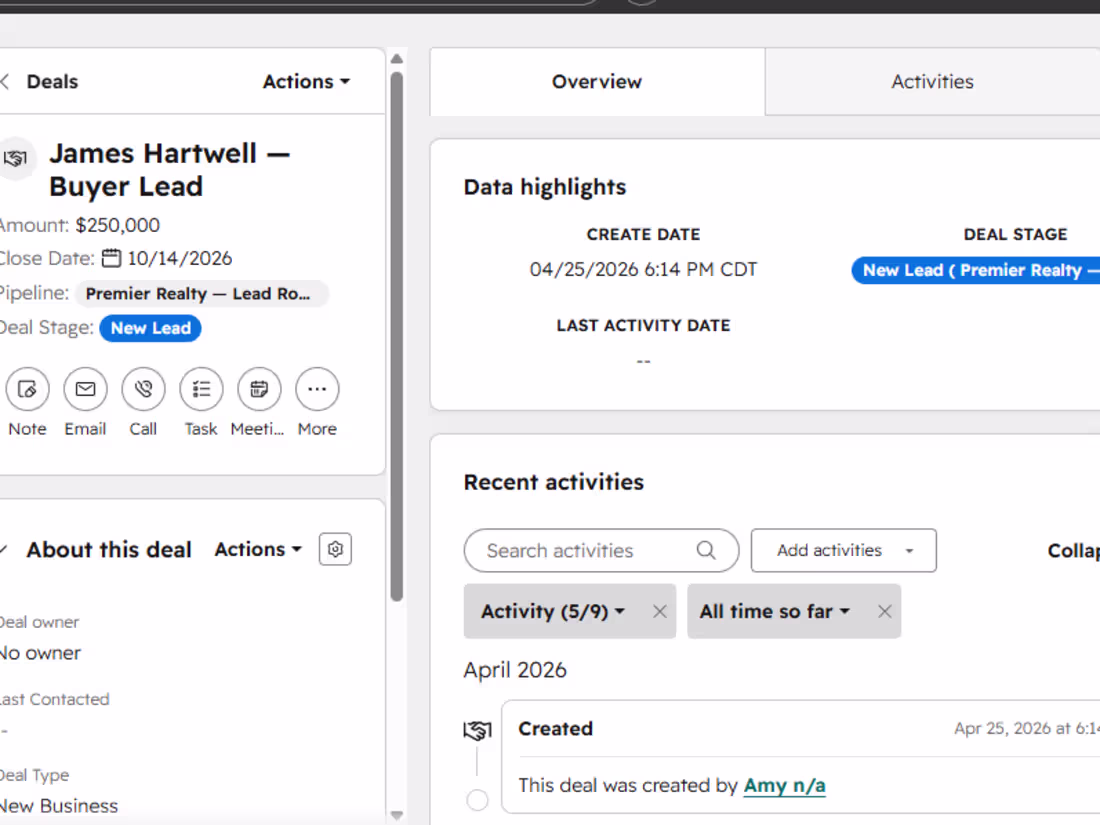Open Amy n/a user link

[784, 785]
